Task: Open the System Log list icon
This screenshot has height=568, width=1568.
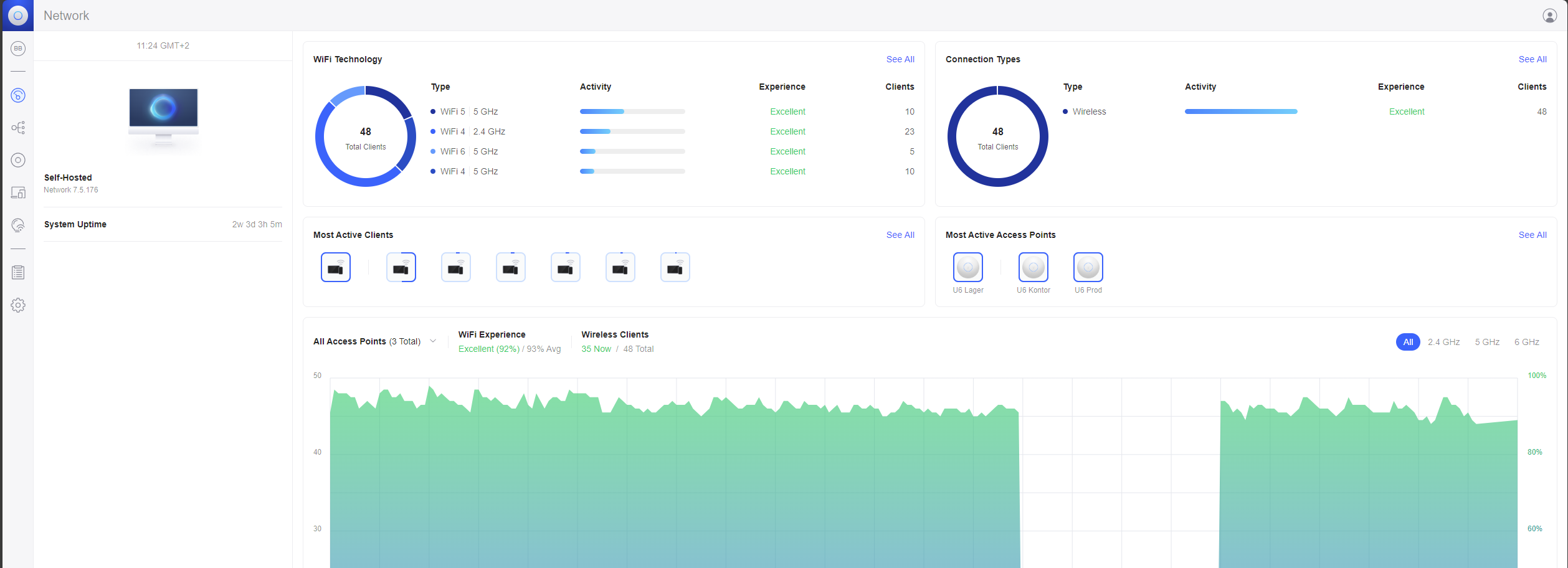Action: (x=18, y=272)
